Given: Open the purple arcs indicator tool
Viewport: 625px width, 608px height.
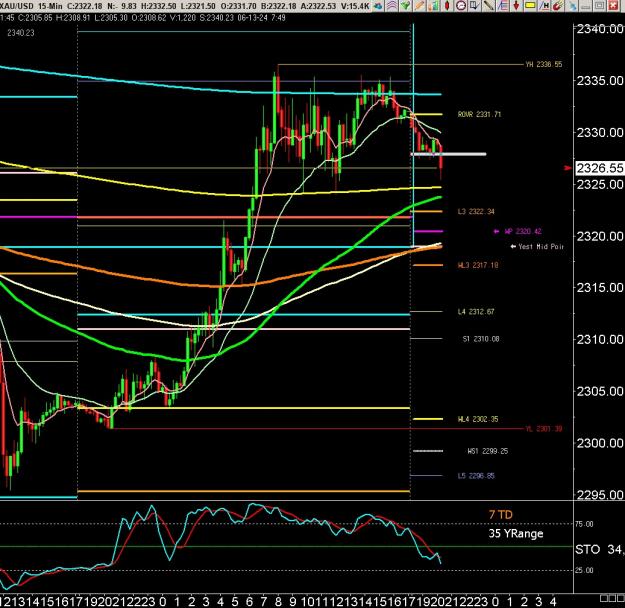Looking at the screenshot, I should pyautogui.click(x=392, y=6).
